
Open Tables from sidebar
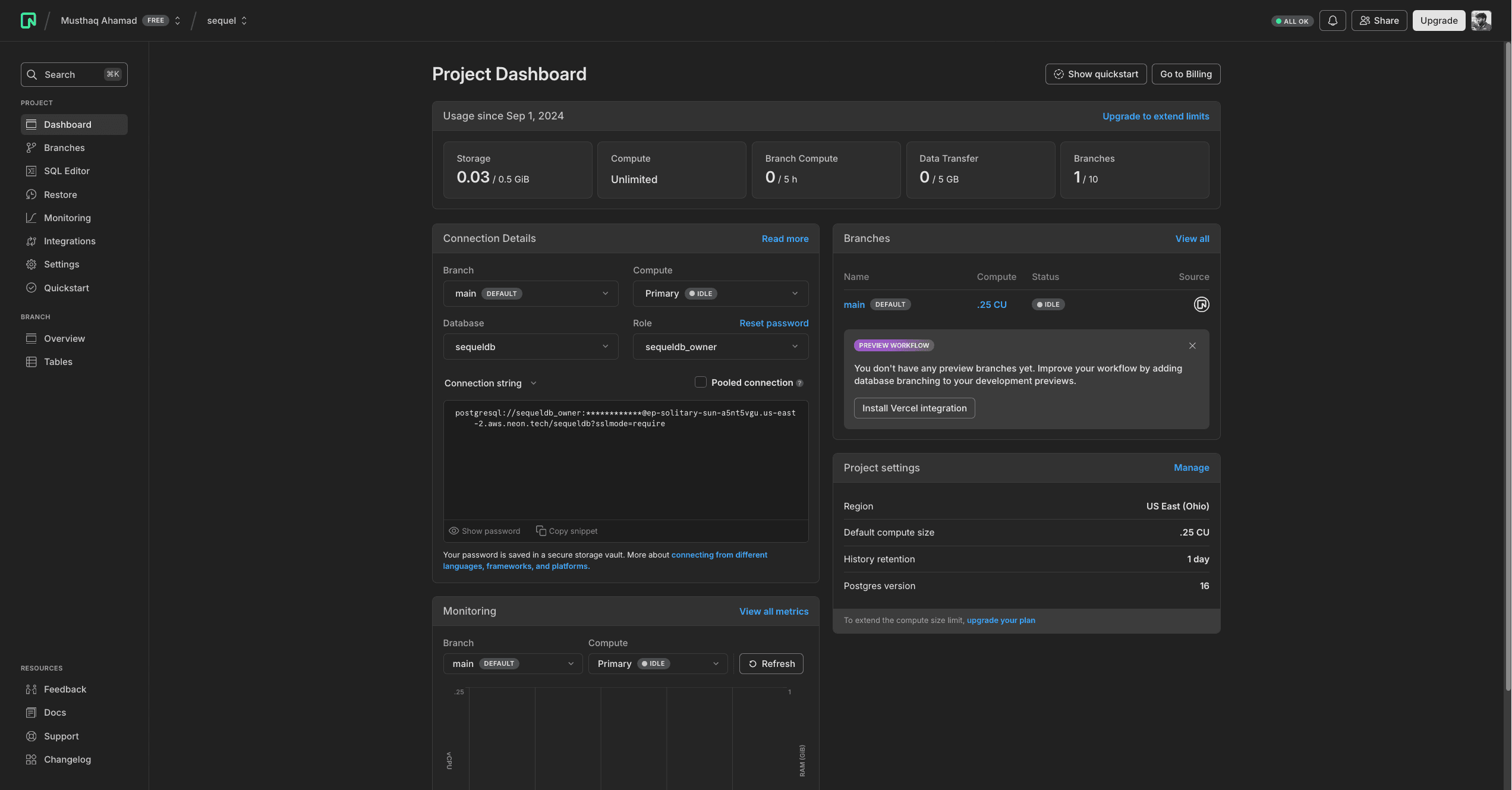coord(74,361)
